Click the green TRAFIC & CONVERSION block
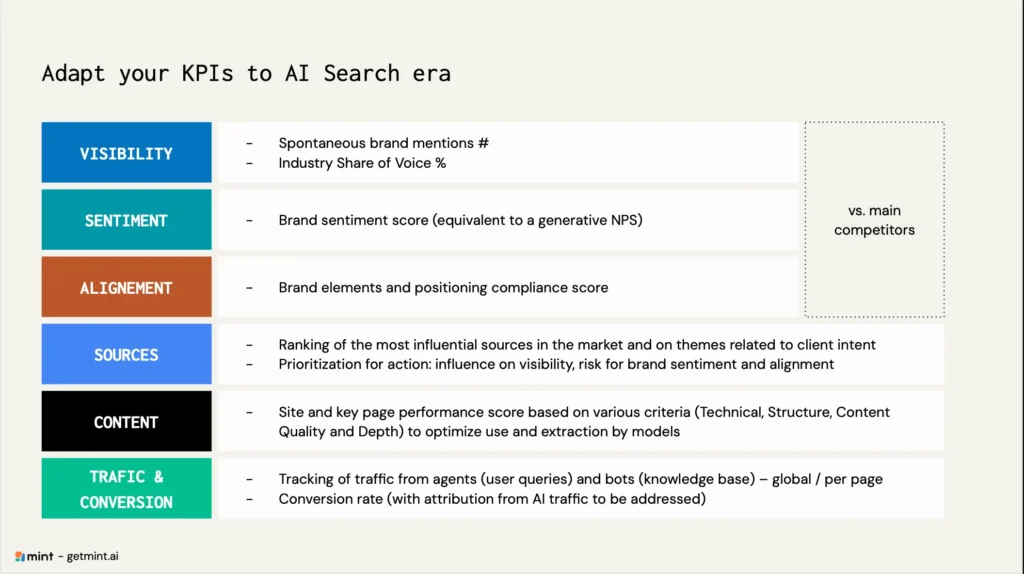The height and width of the screenshot is (574, 1024). (126, 489)
